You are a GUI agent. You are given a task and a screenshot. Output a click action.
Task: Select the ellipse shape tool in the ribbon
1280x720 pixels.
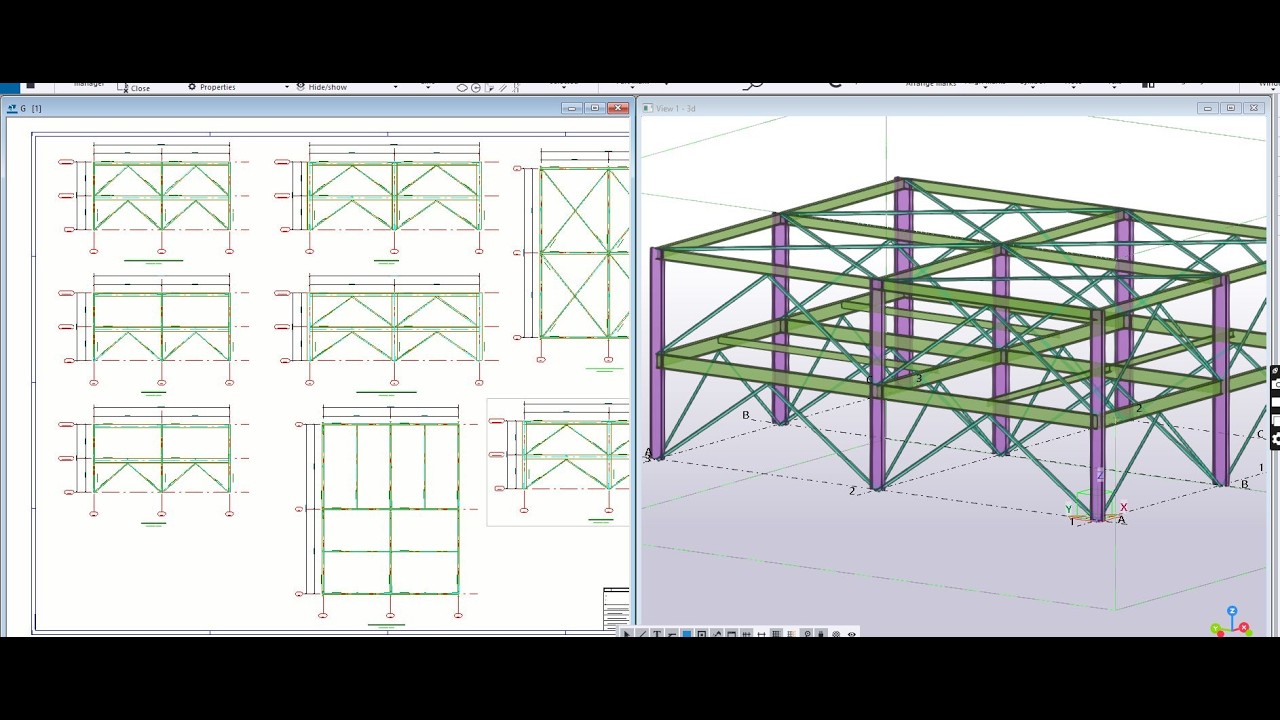[x=462, y=88]
